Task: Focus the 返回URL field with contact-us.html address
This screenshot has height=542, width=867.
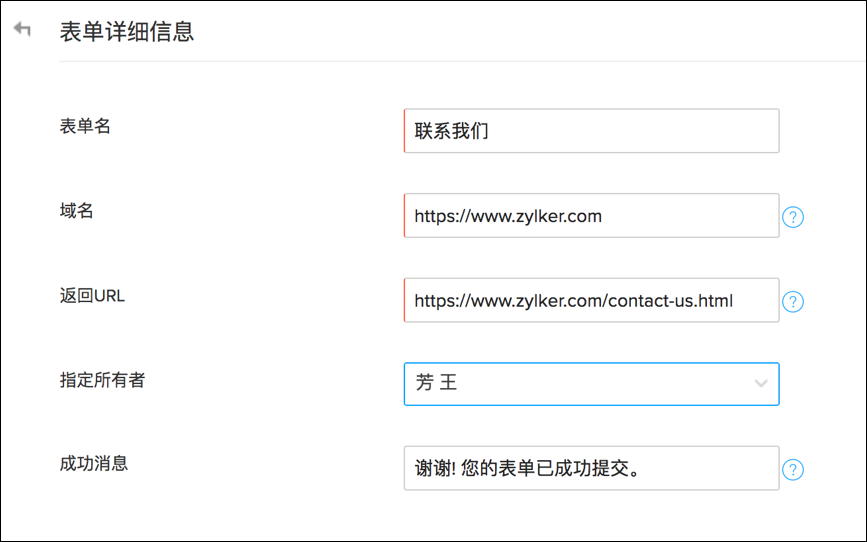Action: coord(592,300)
